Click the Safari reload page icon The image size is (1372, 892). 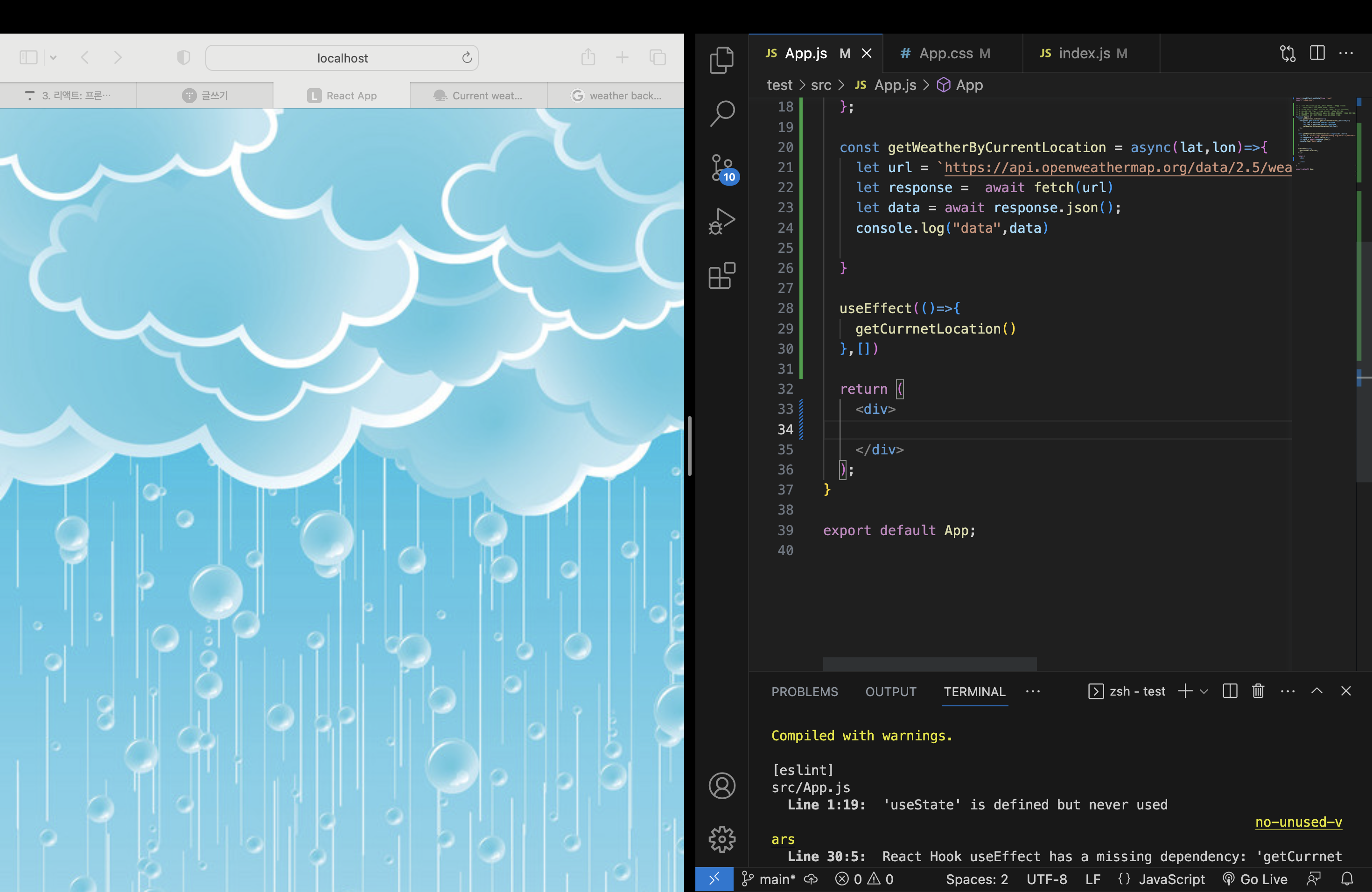coord(467,58)
